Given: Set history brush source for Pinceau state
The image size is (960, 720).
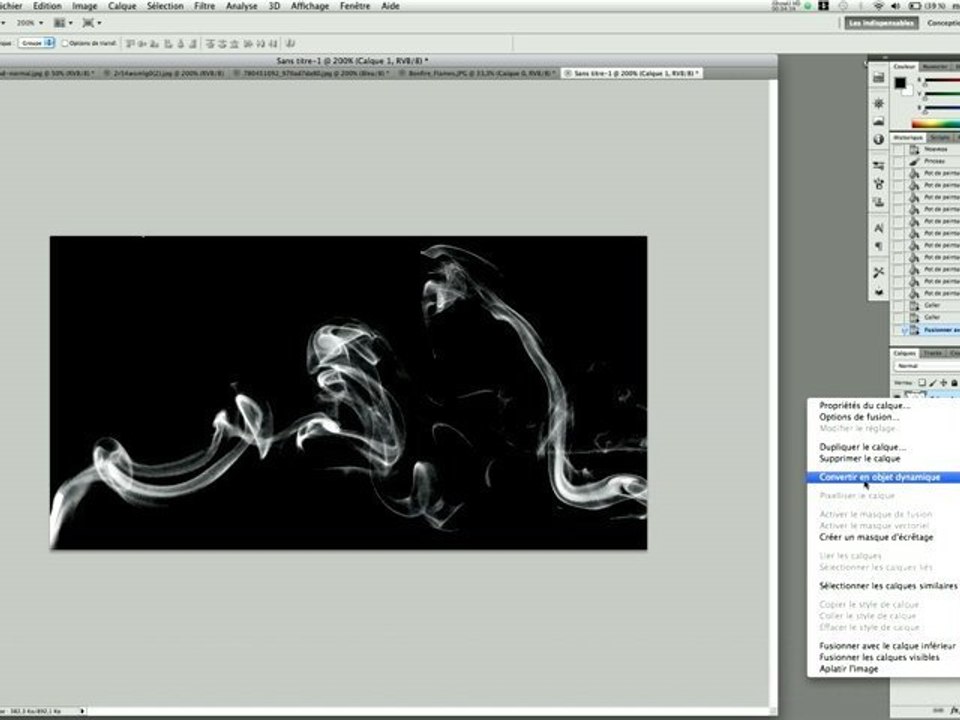Looking at the screenshot, I should point(898,161).
